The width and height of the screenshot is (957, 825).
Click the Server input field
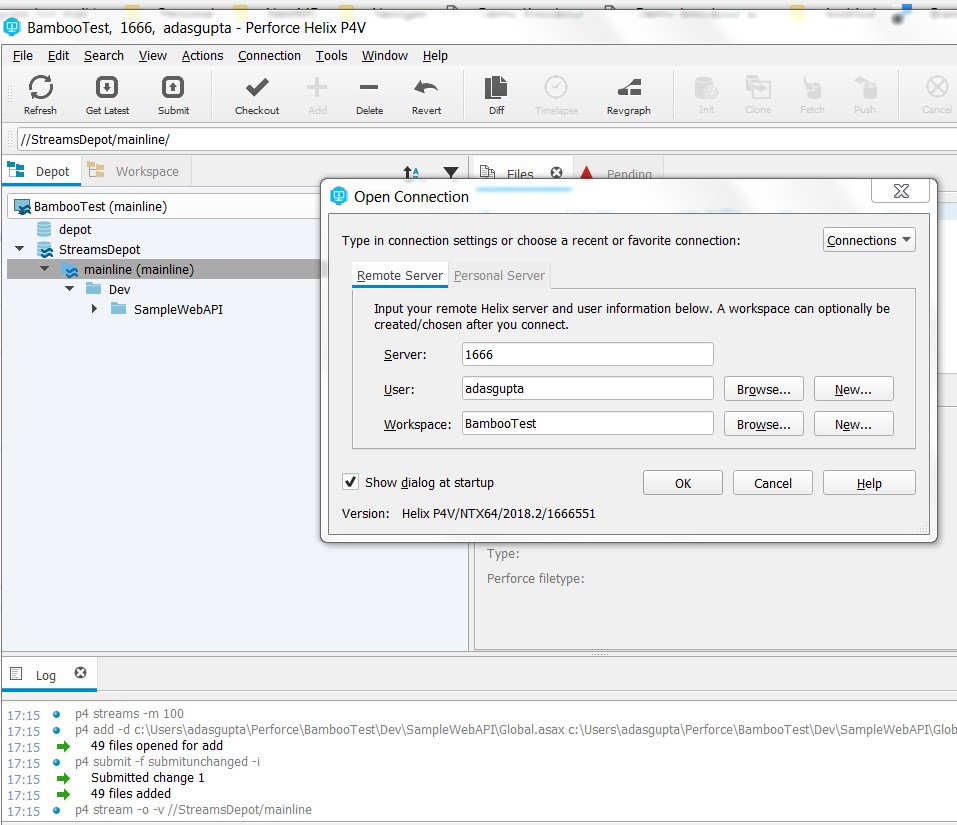[x=588, y=354]
